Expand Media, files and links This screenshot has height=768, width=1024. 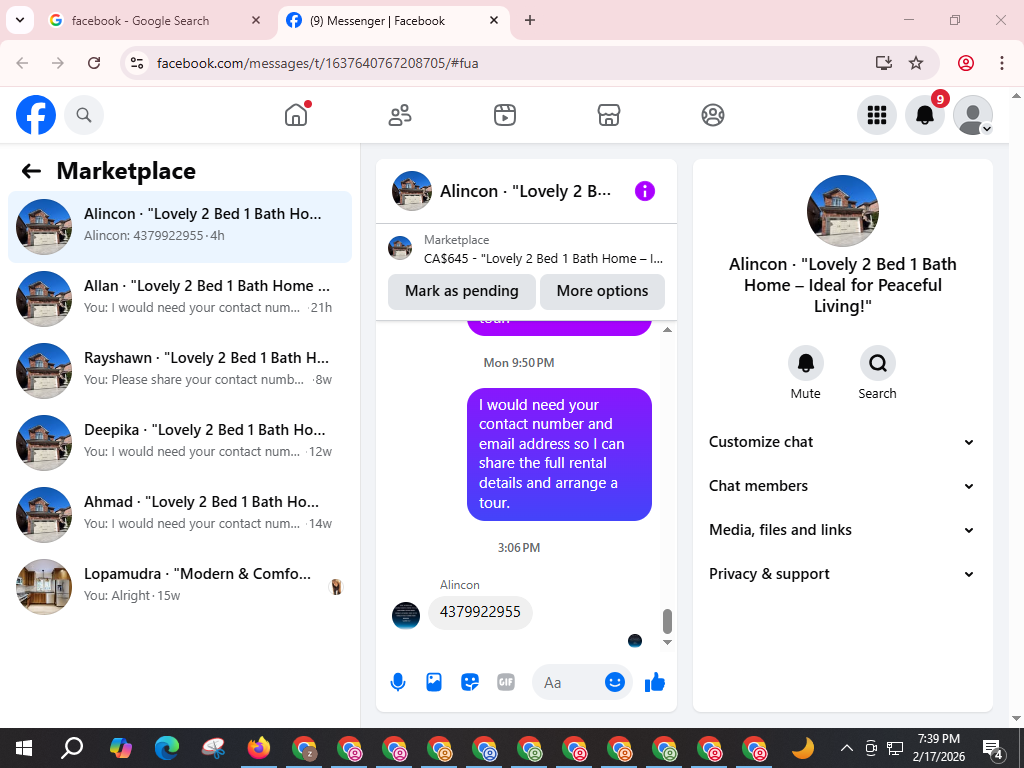842,530
